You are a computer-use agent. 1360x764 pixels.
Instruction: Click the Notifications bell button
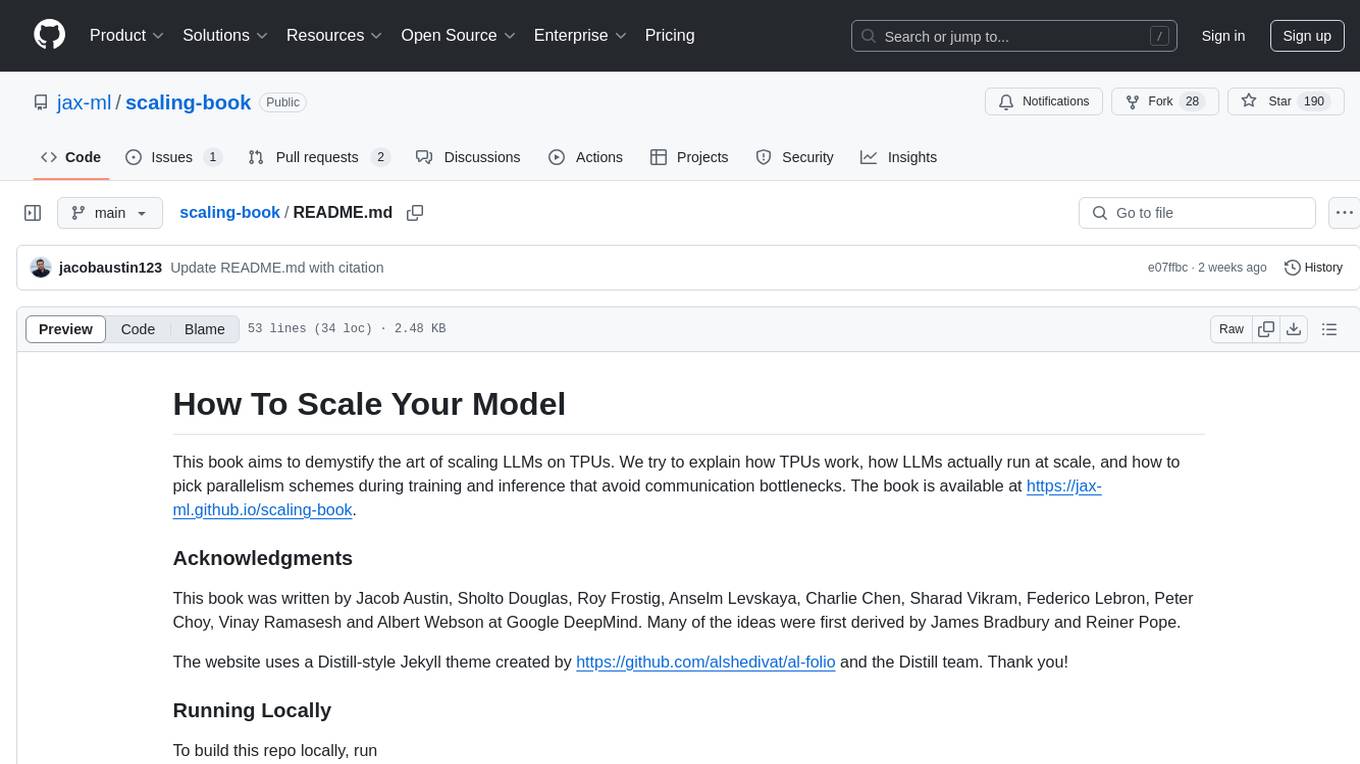point(1044,102)
